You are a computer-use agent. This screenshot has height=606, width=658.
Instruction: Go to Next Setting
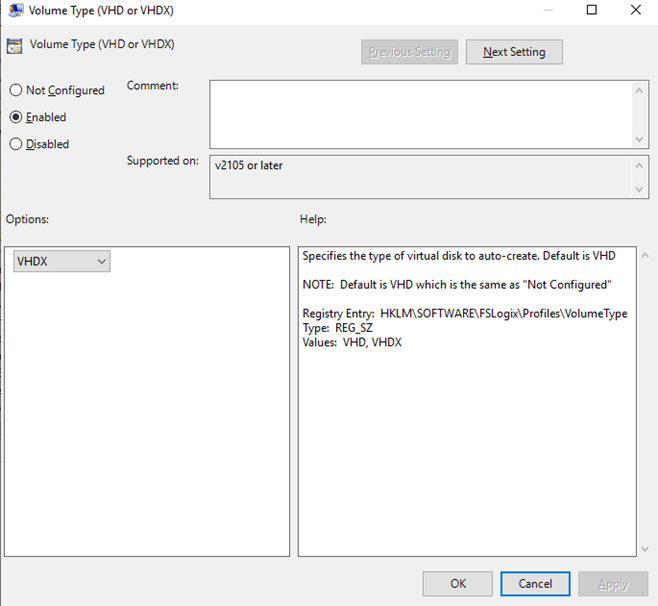(514, 52)
